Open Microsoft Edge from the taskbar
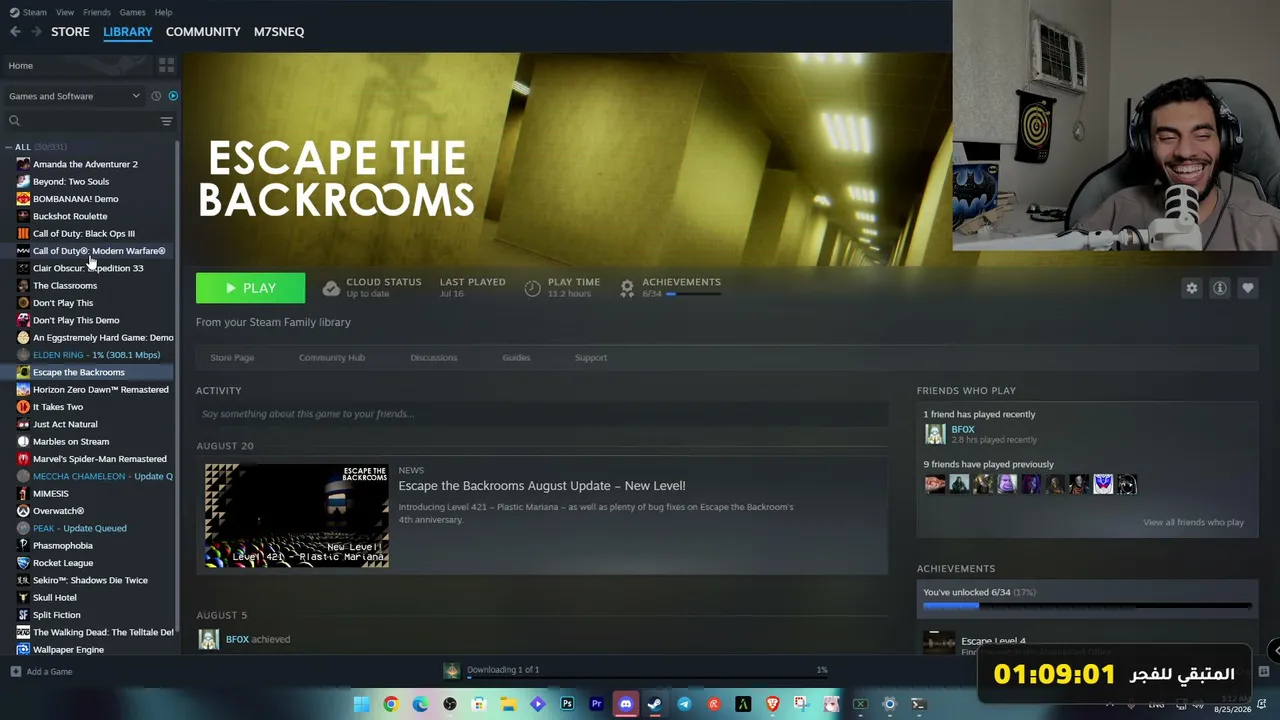Viewport: 1280px width, 720px height. [x=421, y=704]
